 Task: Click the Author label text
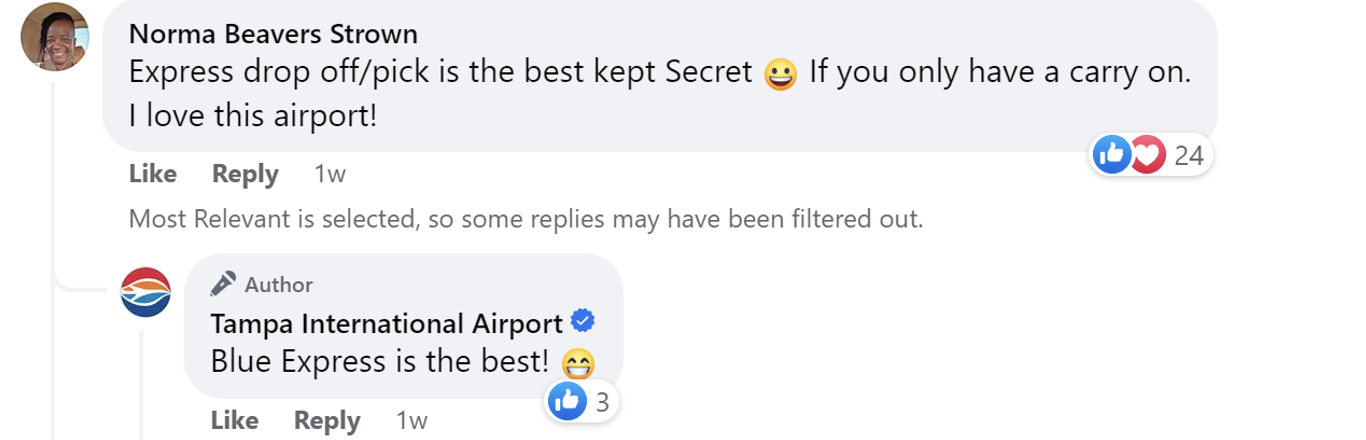pyautogui.click(x=279, y=285)
